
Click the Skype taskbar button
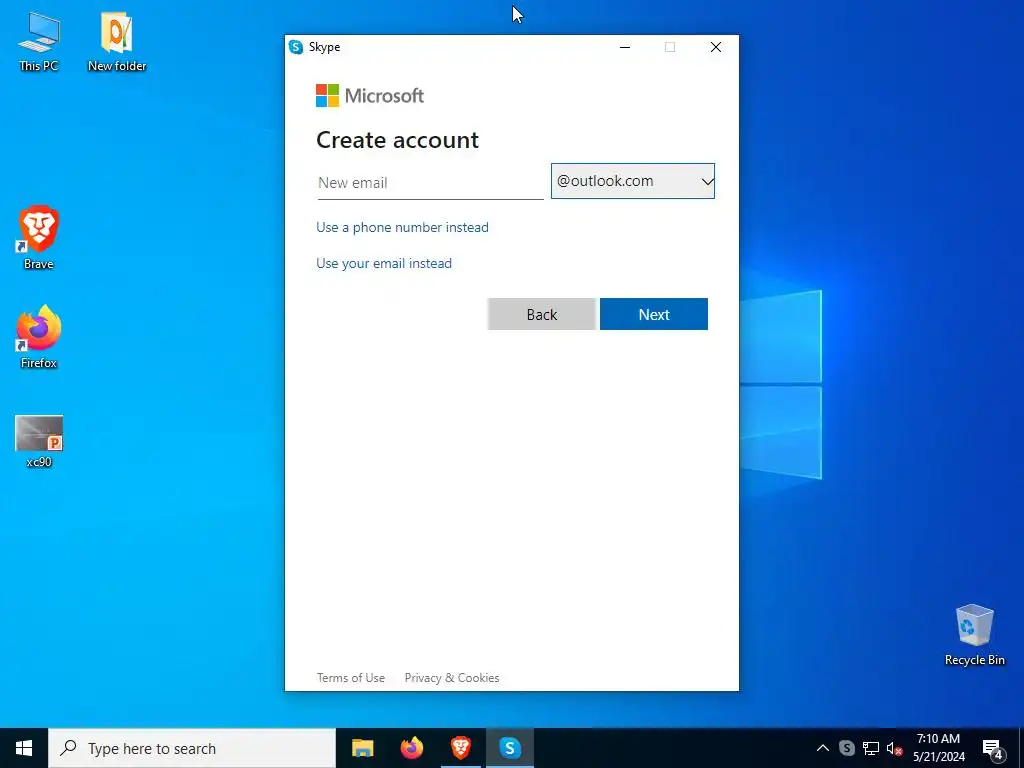click(x=510, y=748)
